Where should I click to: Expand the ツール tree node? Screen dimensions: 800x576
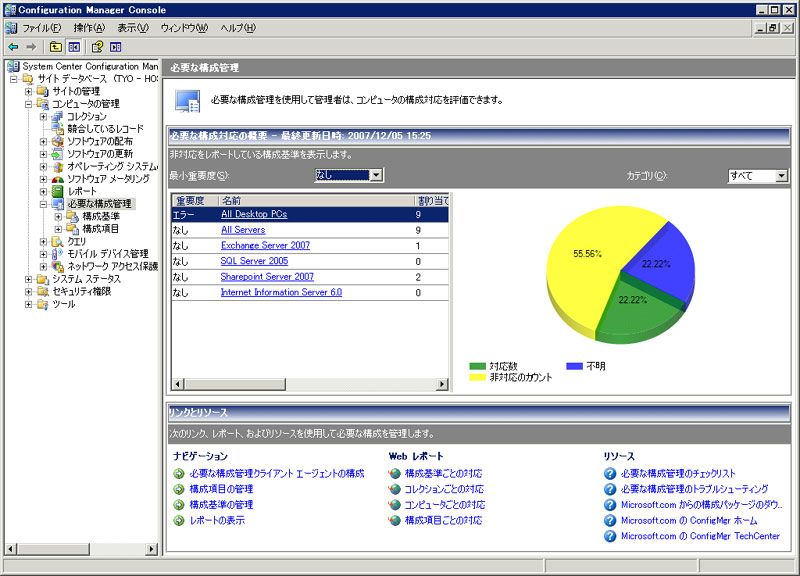coord(29,304)
